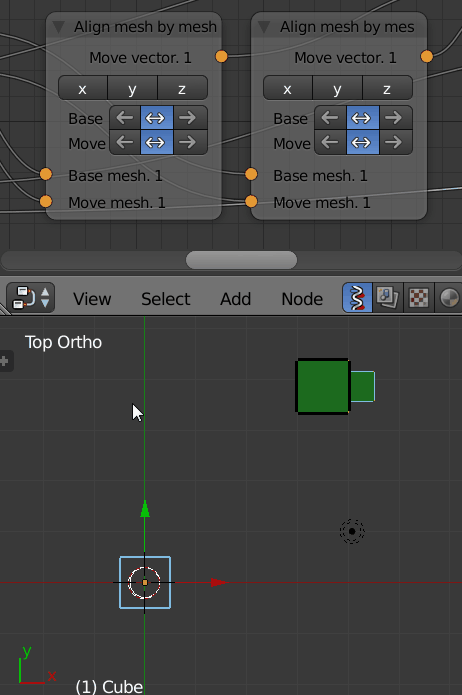Collapse the first Align mesh by mesh node
The height and width of the screenshot is (695, 462).
click(59, 27)
